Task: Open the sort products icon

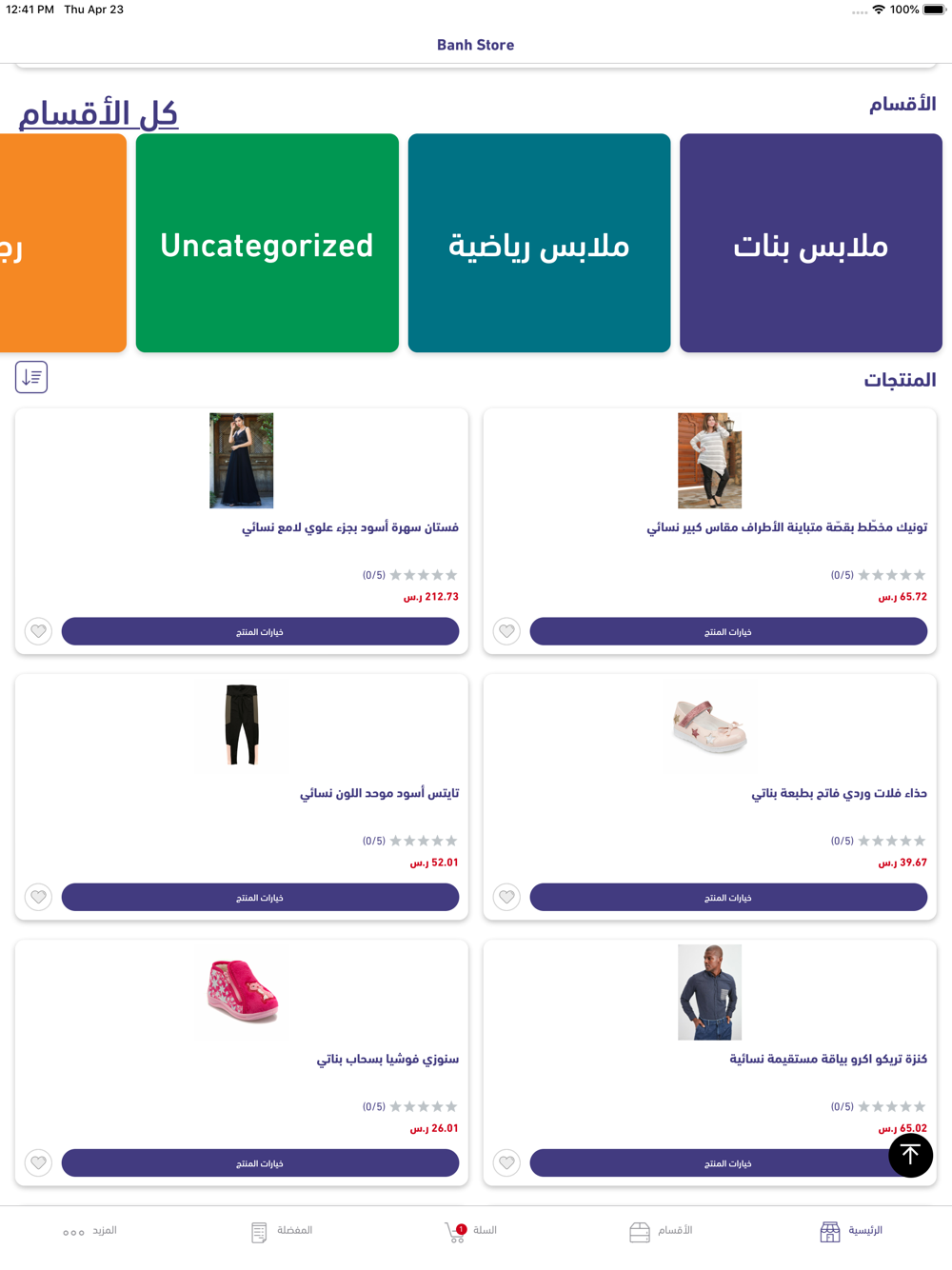Action: point(31,377)
